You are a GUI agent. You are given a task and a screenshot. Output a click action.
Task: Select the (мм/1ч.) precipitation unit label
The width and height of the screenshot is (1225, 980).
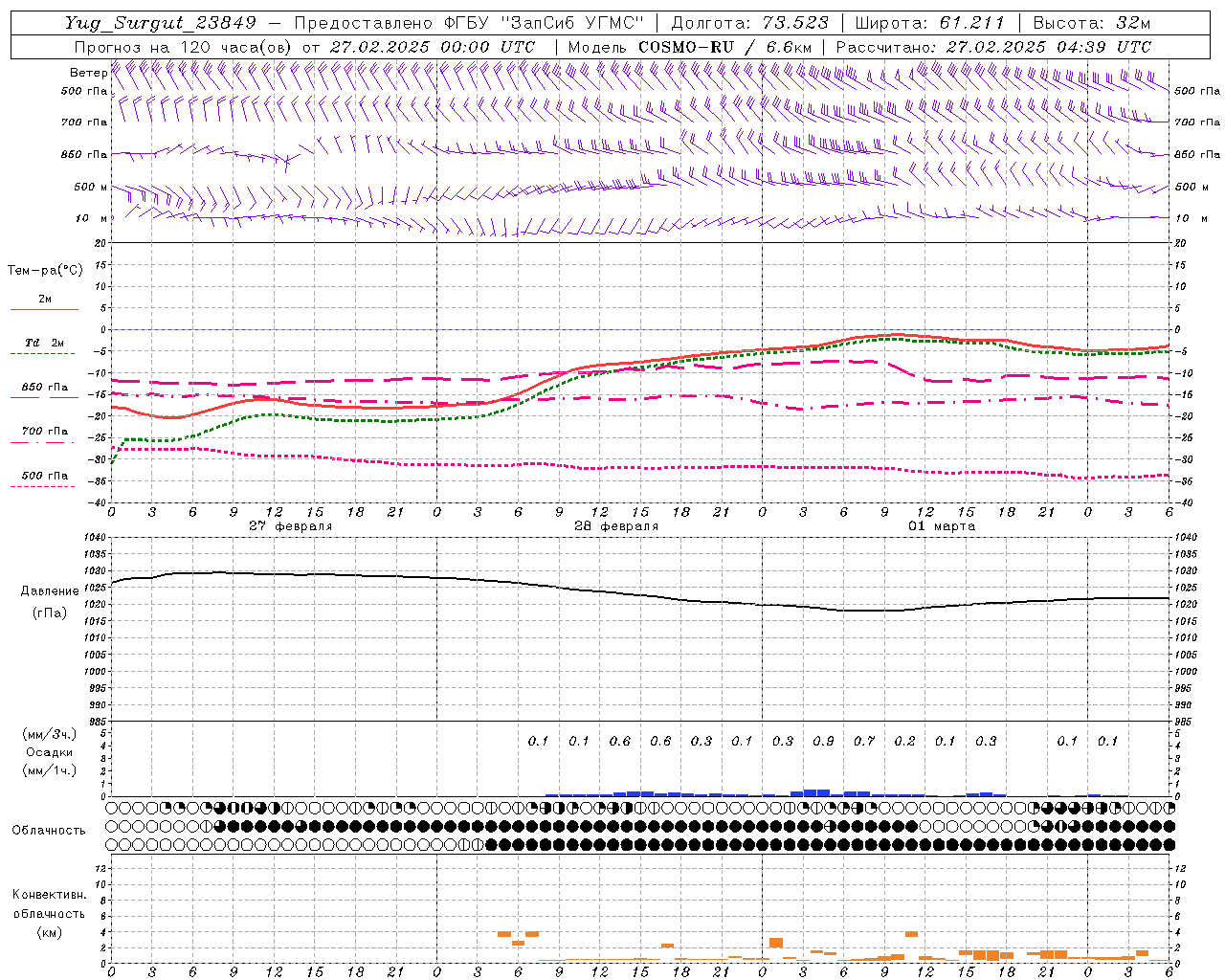pyautogui.click(x=50, y=770)
